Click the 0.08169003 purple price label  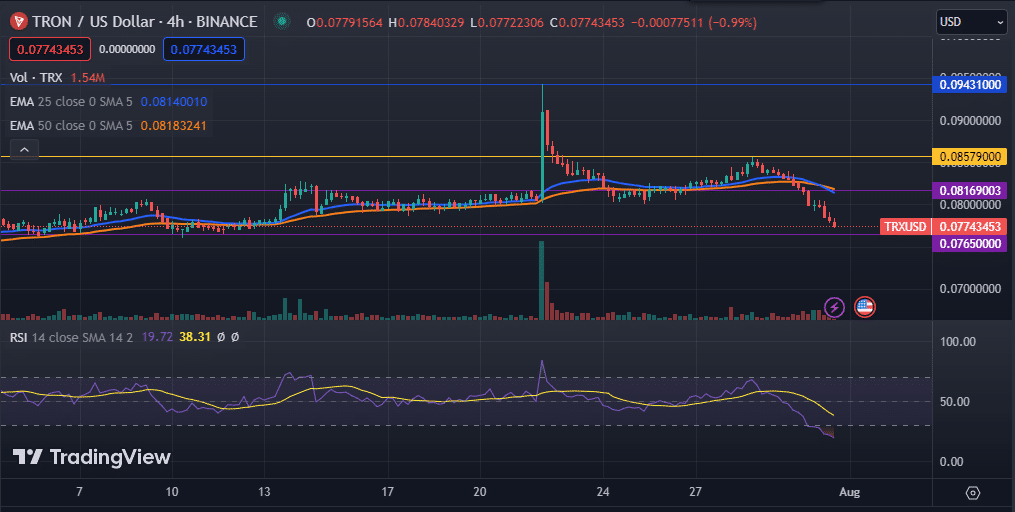tap(969, 190)
